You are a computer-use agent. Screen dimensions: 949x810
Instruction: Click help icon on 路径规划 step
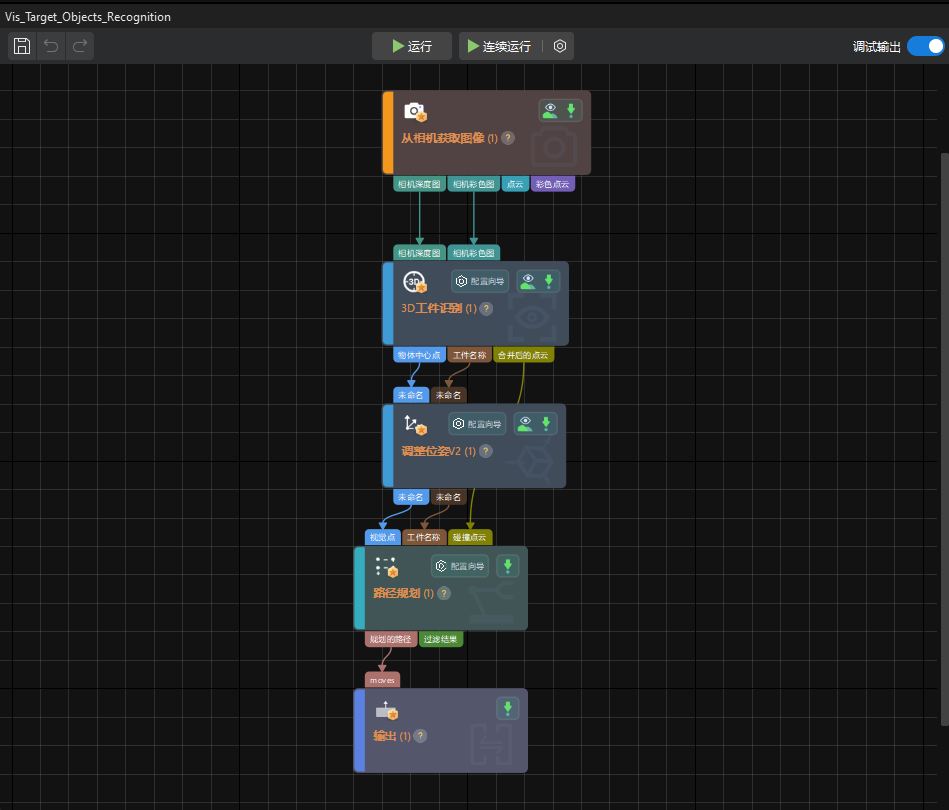coord(444,593)
